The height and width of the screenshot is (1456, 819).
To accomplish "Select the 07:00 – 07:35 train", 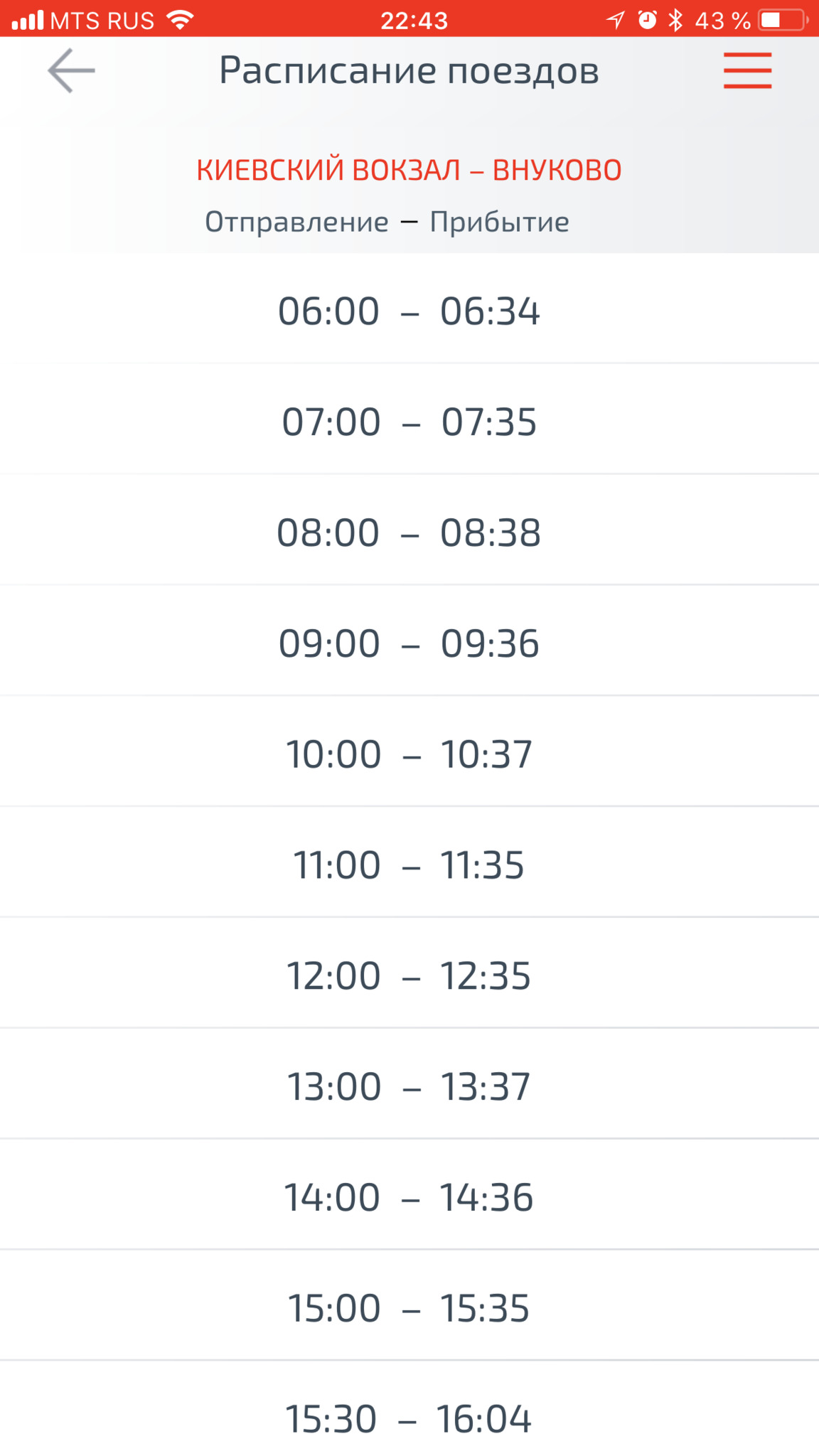I will tap(409, 422).
